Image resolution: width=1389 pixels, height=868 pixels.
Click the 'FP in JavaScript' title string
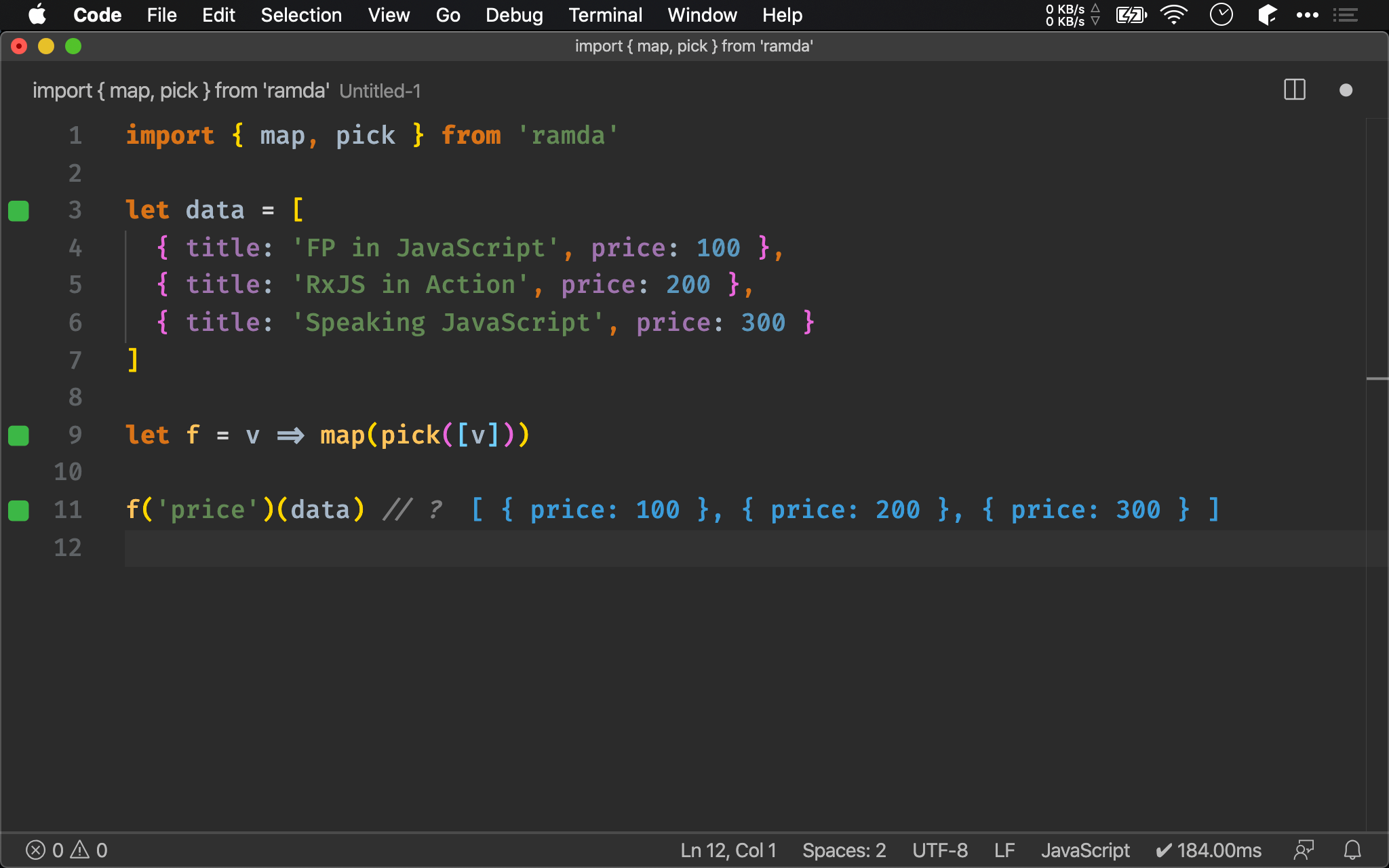coord(425,248)
